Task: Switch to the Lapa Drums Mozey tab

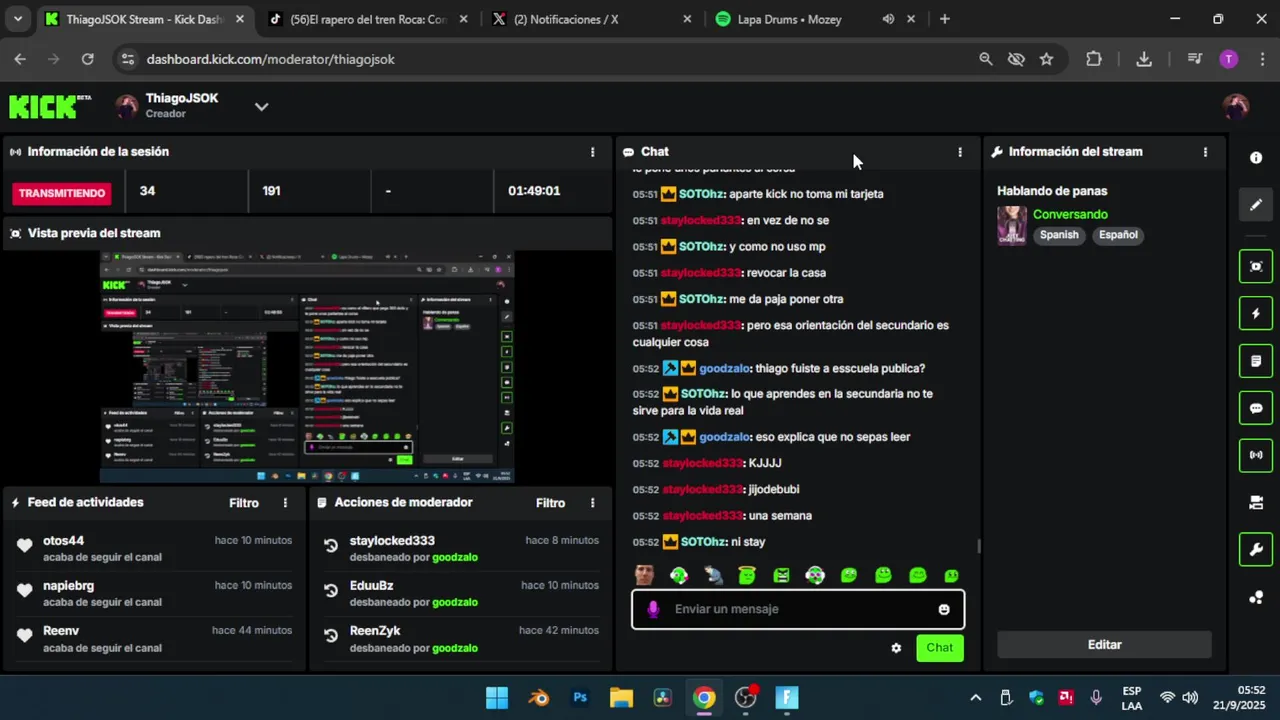Action: tap(790, 19)
